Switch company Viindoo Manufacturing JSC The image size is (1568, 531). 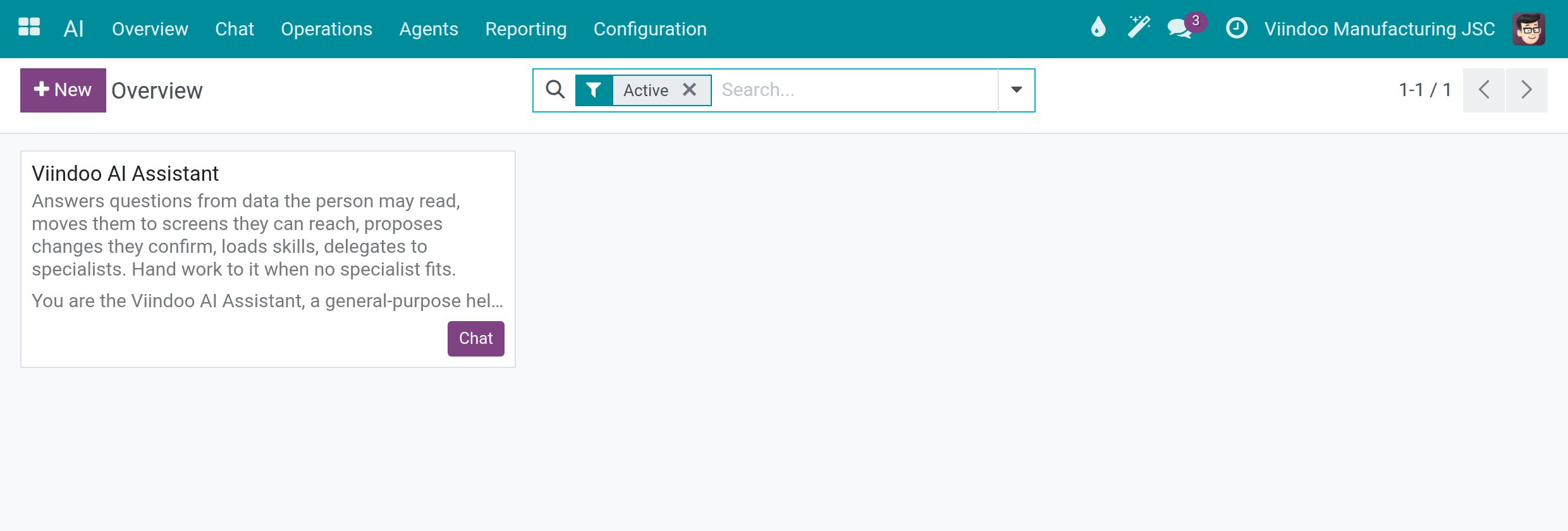pyautogui.click(x=1380, y=29)
